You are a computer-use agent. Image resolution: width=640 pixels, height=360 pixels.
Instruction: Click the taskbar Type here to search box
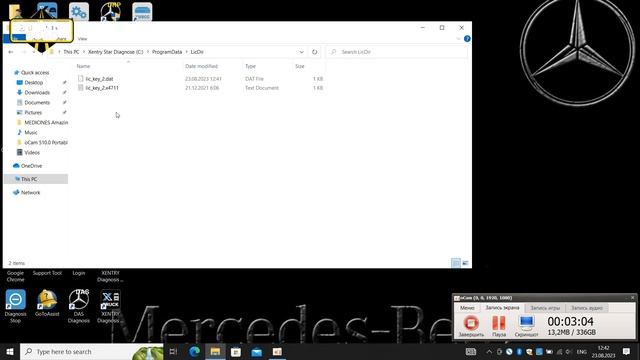[x=92, y=351]
